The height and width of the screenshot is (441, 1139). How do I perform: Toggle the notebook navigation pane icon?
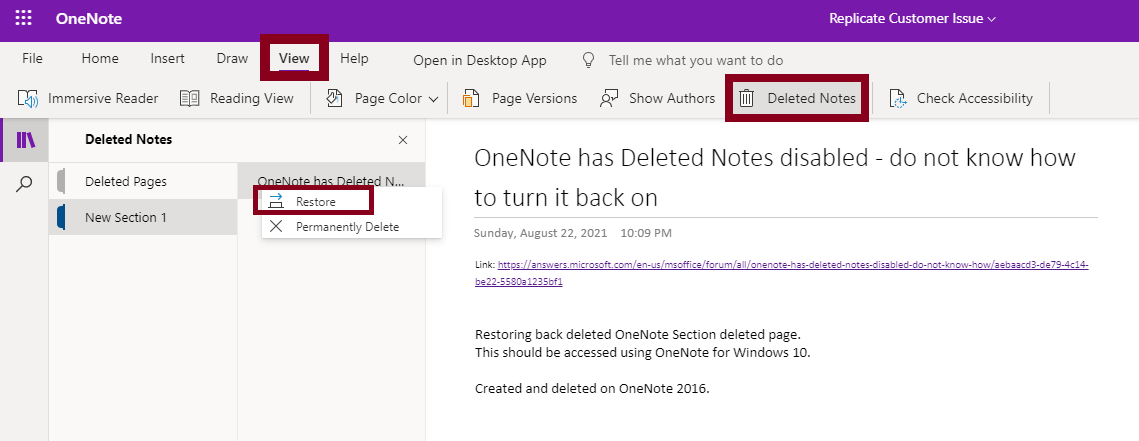click(x=25, y=140)
